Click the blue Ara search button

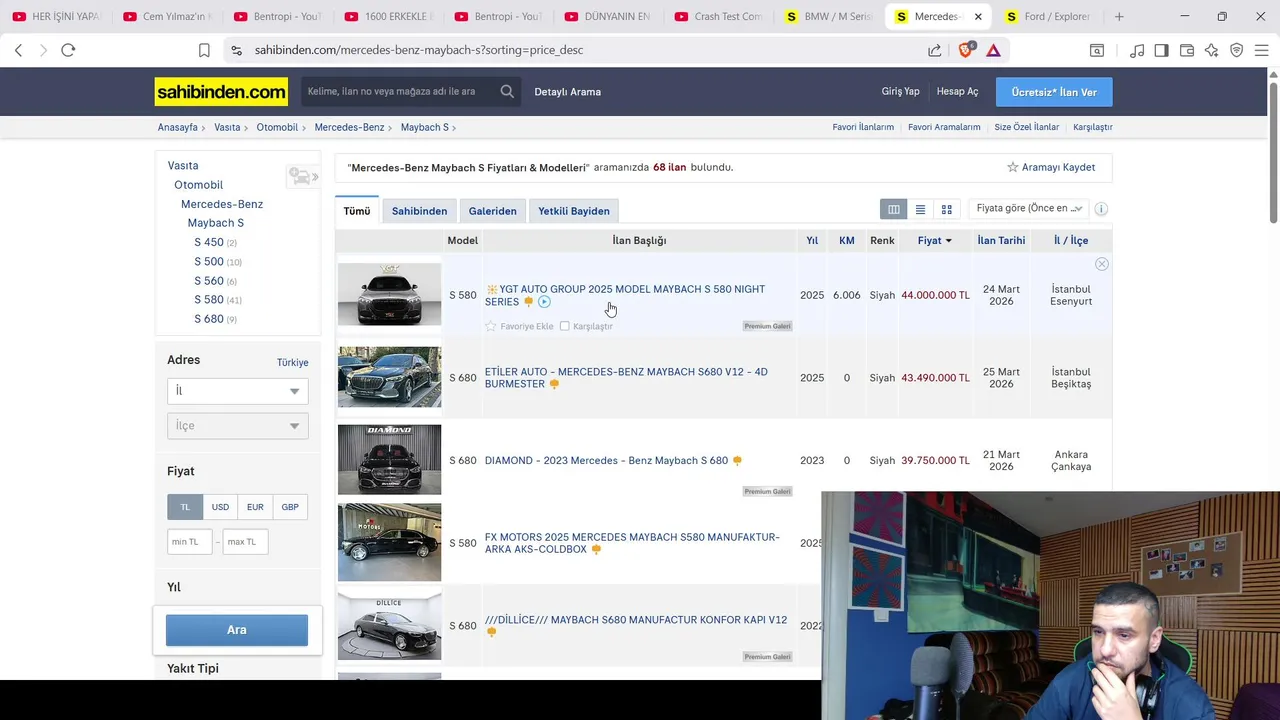237,630
